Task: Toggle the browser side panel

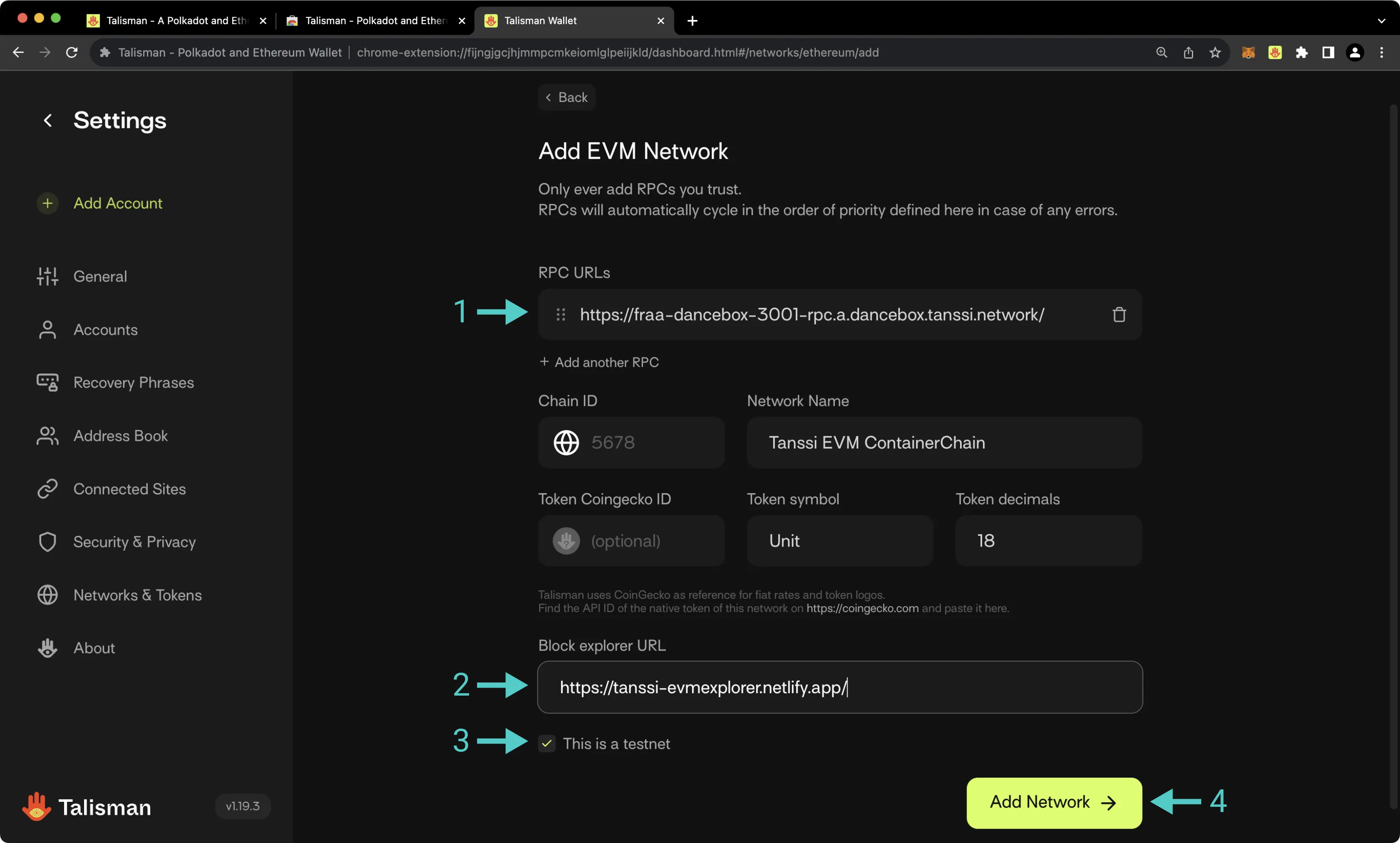Action: (1328, 53)
